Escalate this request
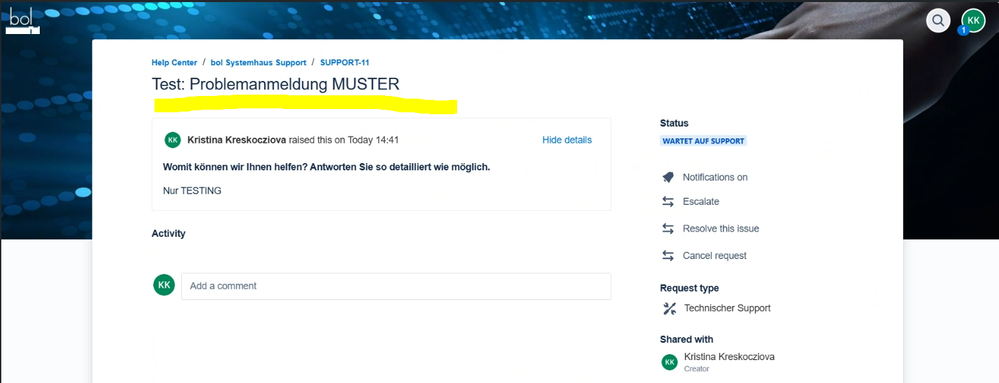Viewport: 999px width, 383px height. click(701, 201)
